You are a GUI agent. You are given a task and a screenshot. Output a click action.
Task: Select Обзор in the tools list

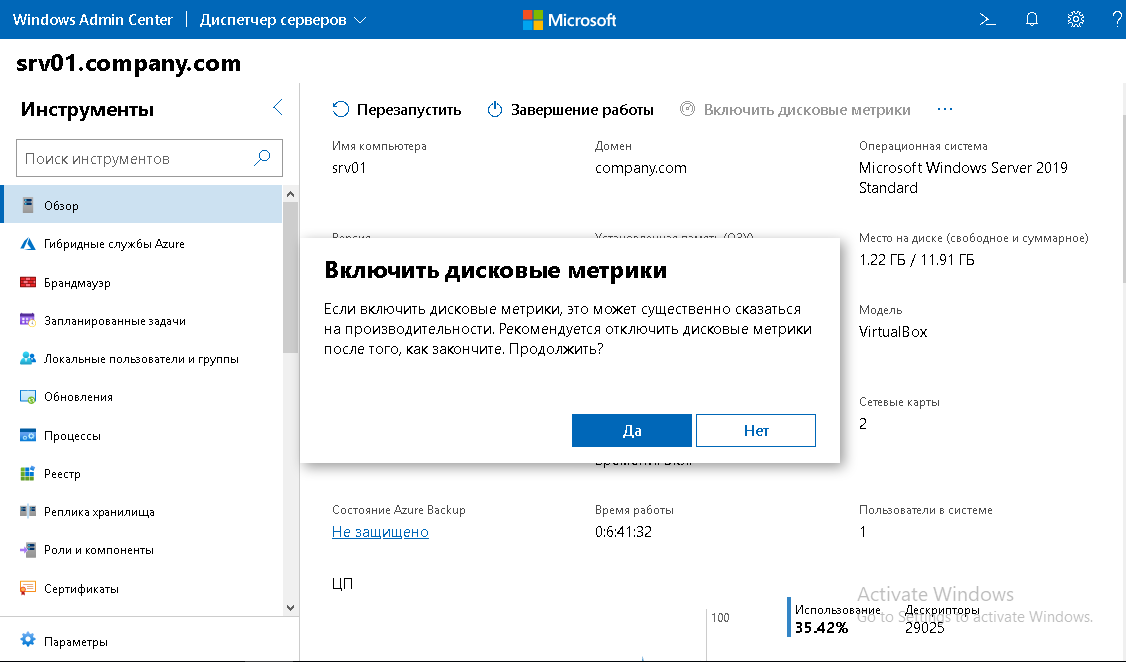click(x=28, y=204)
